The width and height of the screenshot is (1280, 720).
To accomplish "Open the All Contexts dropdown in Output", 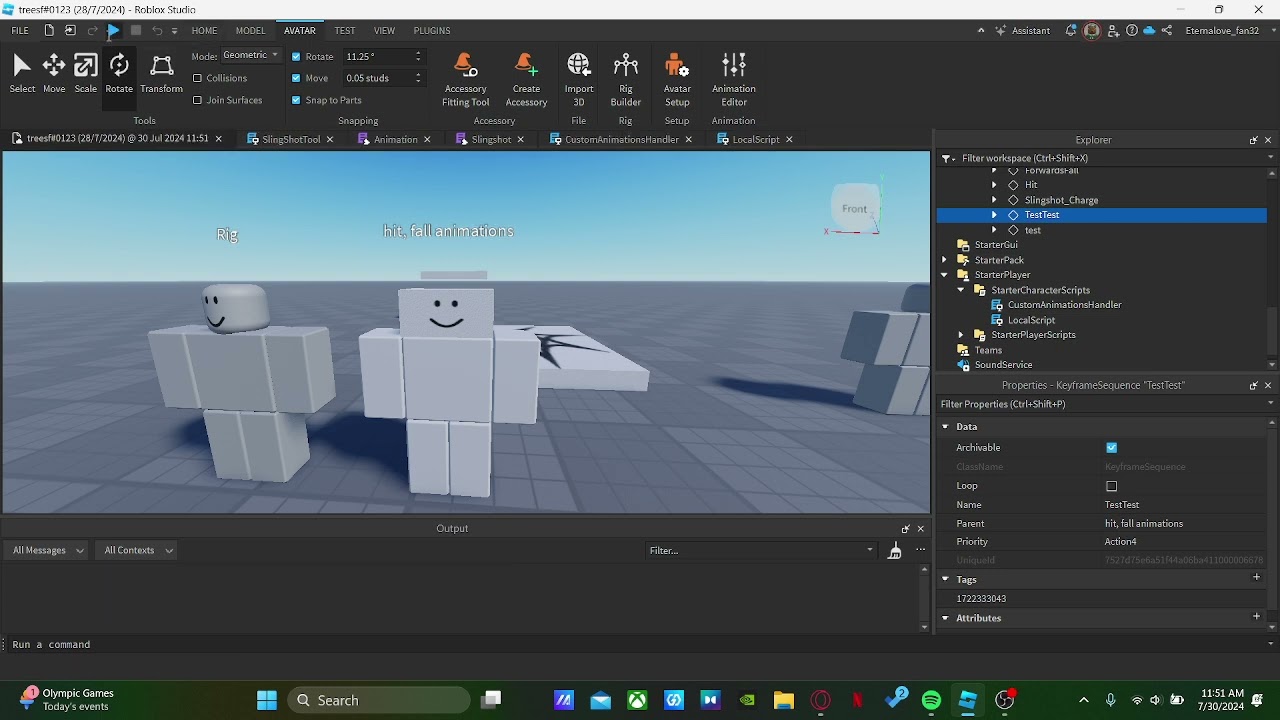I will [136, 550].
